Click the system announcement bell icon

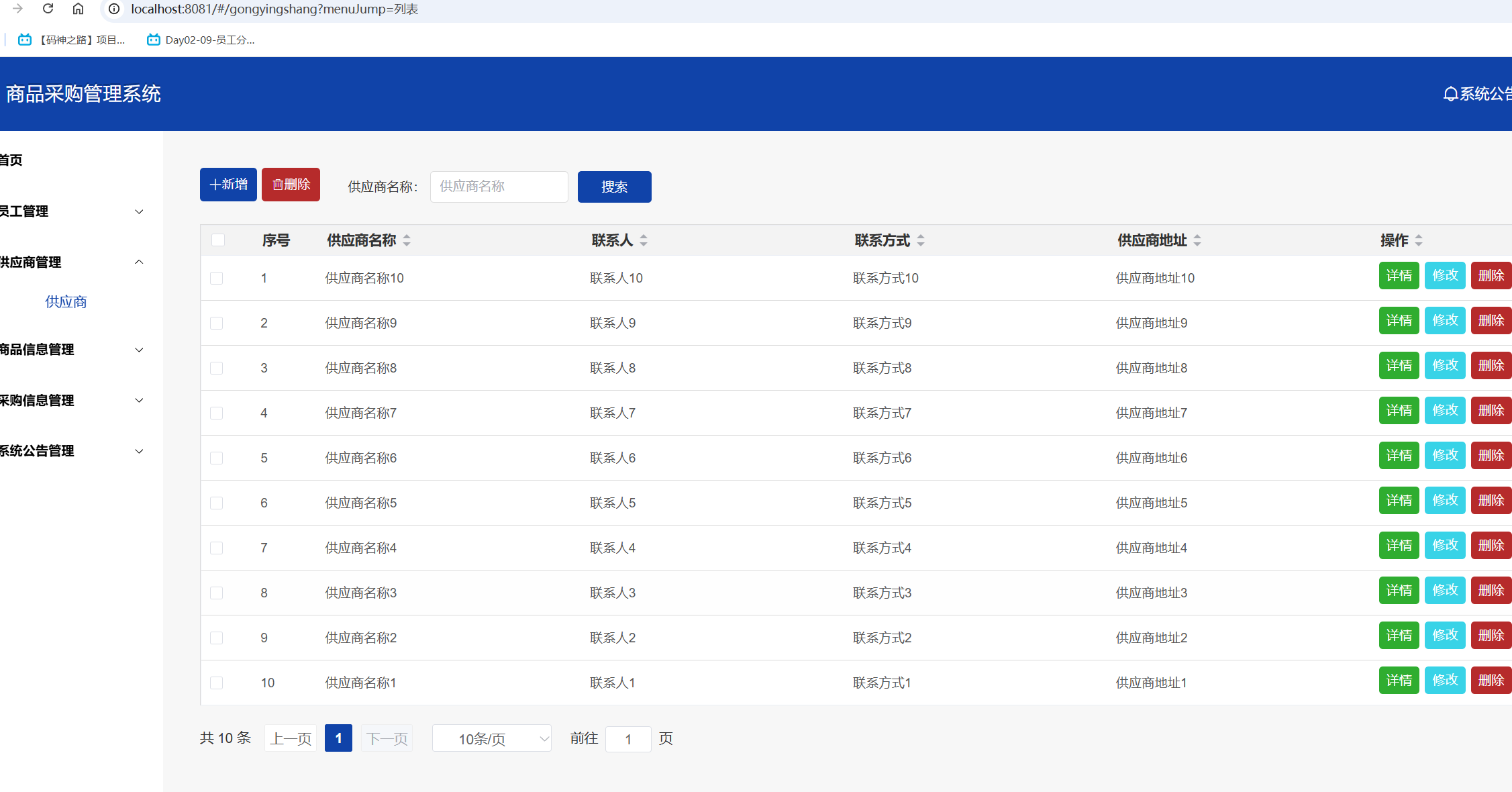pyautogui.click(x=1450, y=94)
